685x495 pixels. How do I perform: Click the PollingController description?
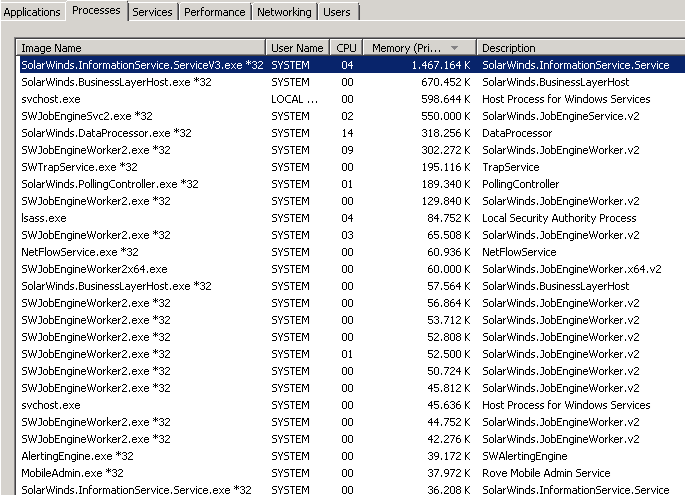[x=521, y=184]
